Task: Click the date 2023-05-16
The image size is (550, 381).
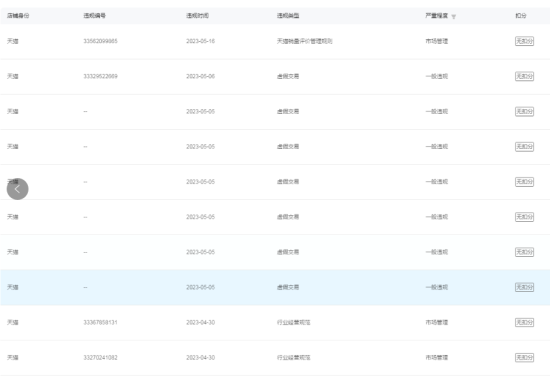Action: coord(200,41)
